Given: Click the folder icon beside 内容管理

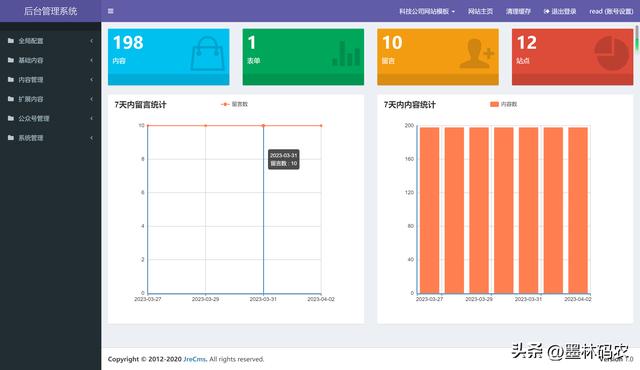Looking at the screenshot, I should click(11, 80).
